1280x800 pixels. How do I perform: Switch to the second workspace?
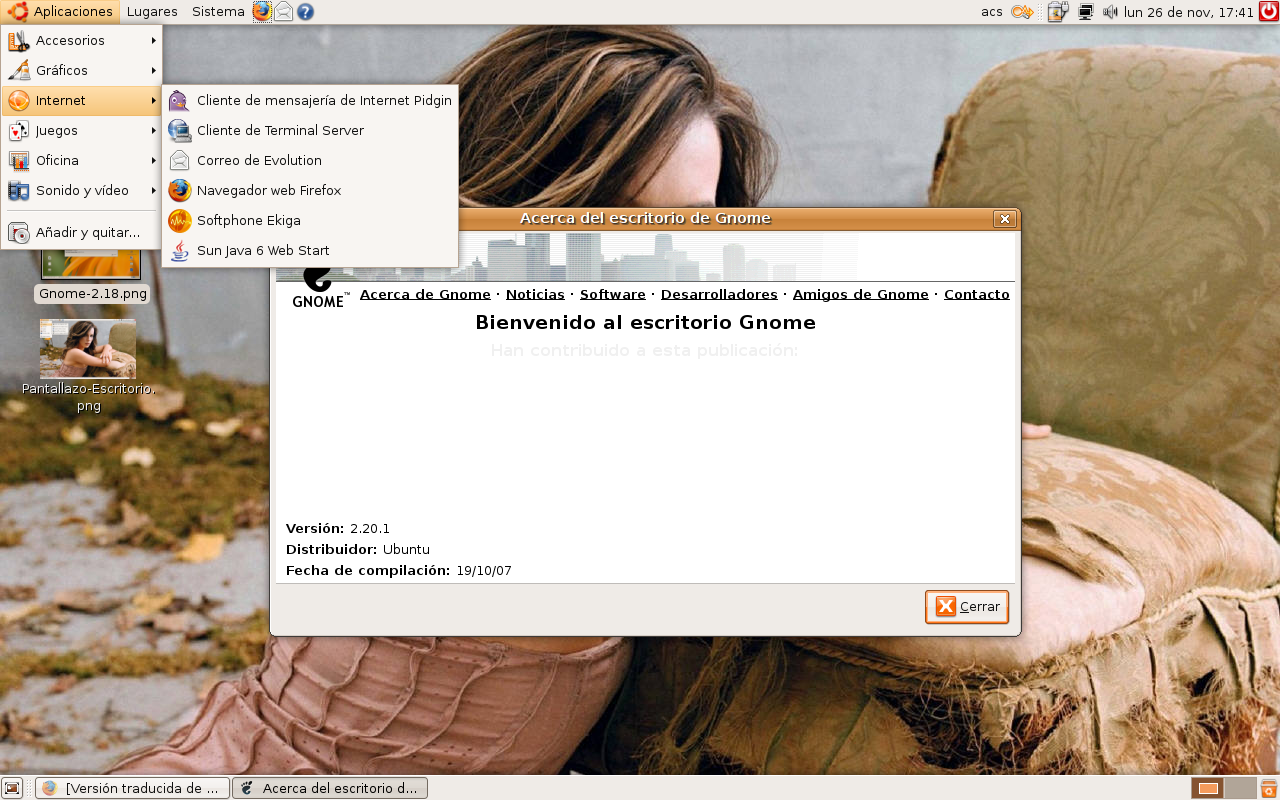point(1240,788)
